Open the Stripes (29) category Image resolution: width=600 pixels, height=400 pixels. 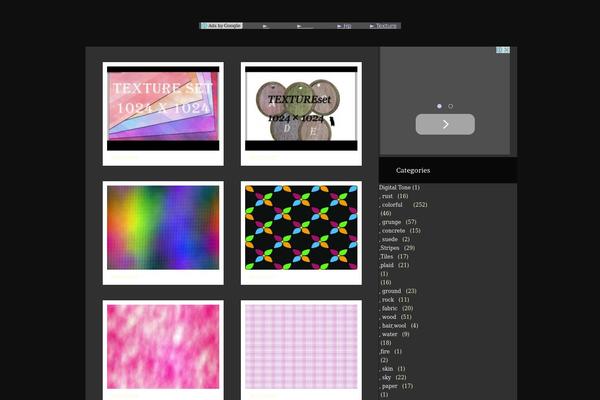click(397, 248)
